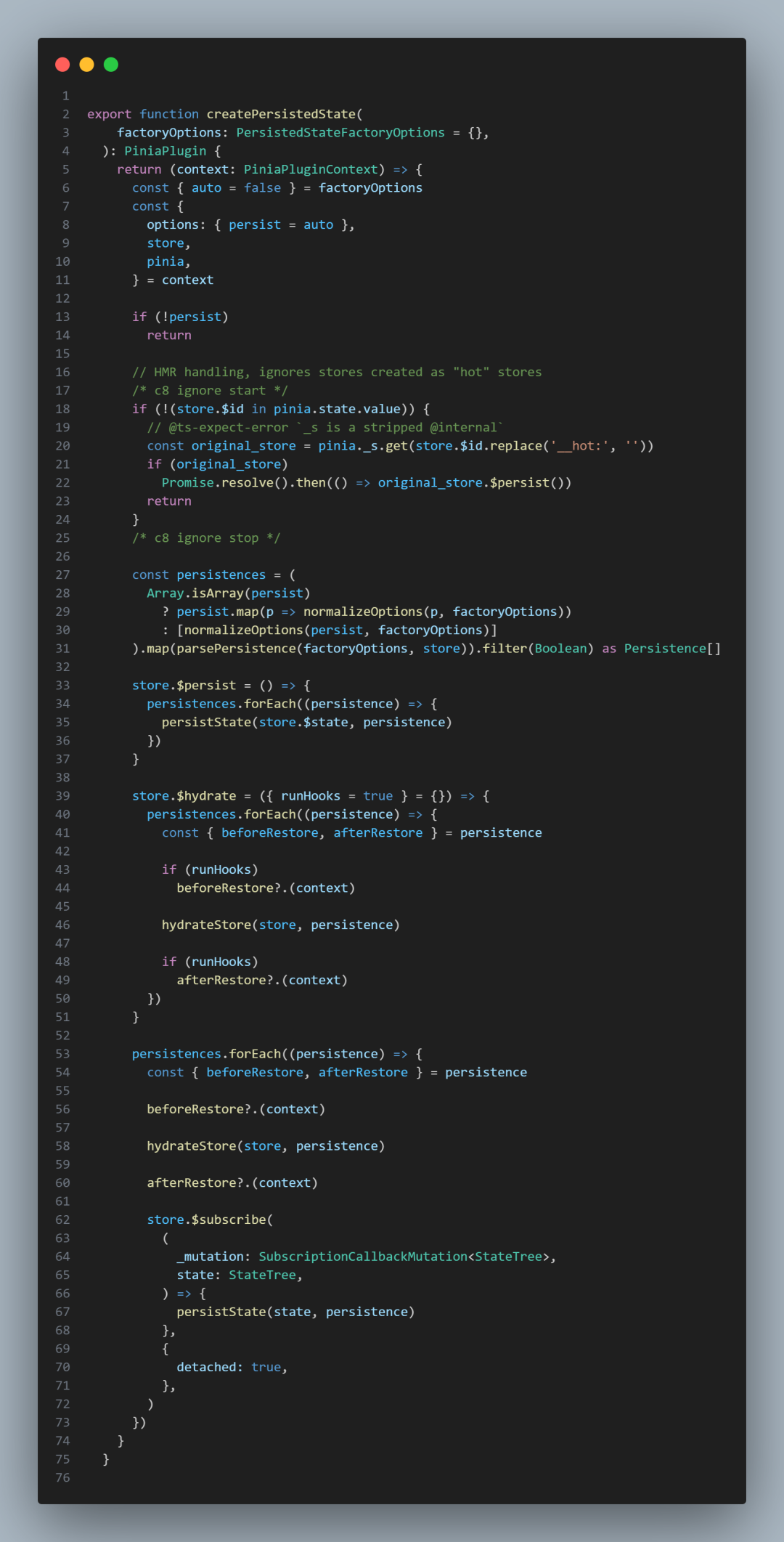Click 'SubscriptionCallbackMutation<StateTree>' type
The height and width of the screenshot is (1542, 784).
coord(404,1257)
